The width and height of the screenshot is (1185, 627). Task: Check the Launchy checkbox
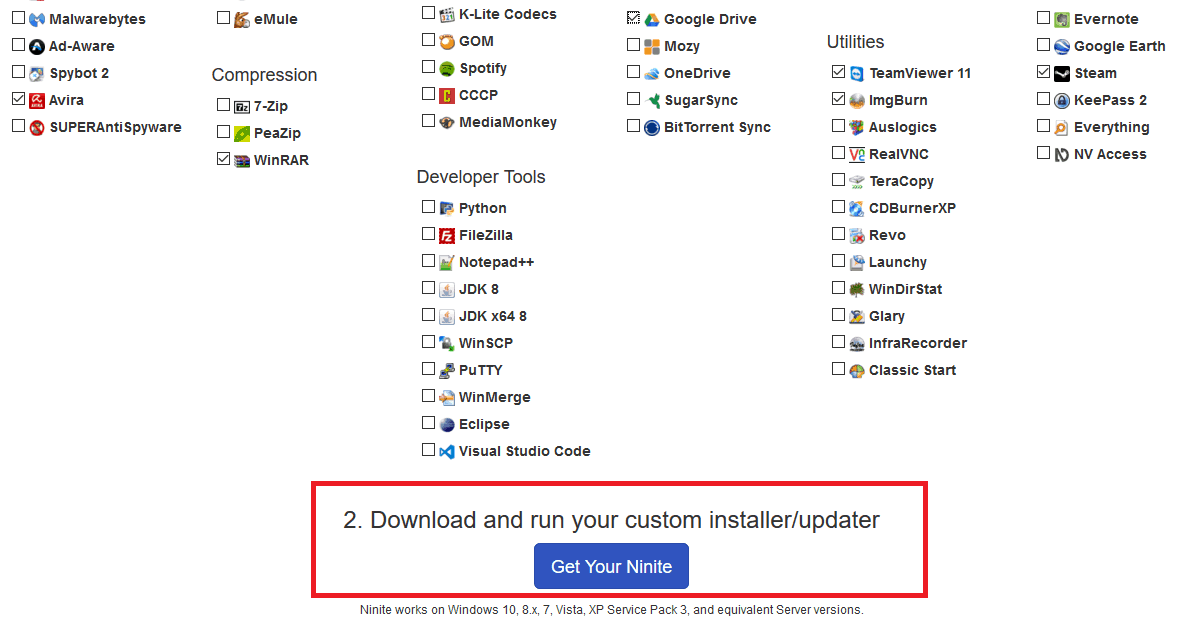[x=838, y=261]
